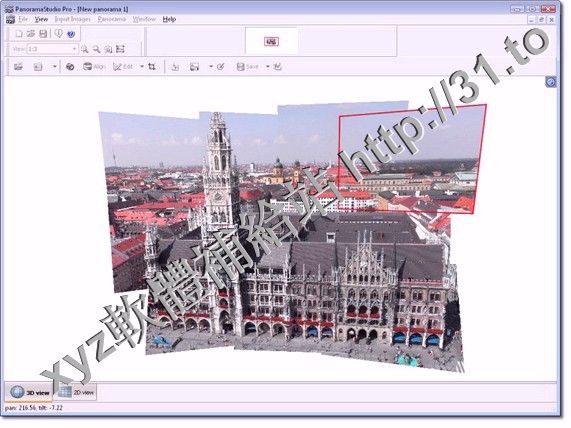Expand the export dropdown arrow
Viewport: 571px width, 428px height.
point(211,67)
